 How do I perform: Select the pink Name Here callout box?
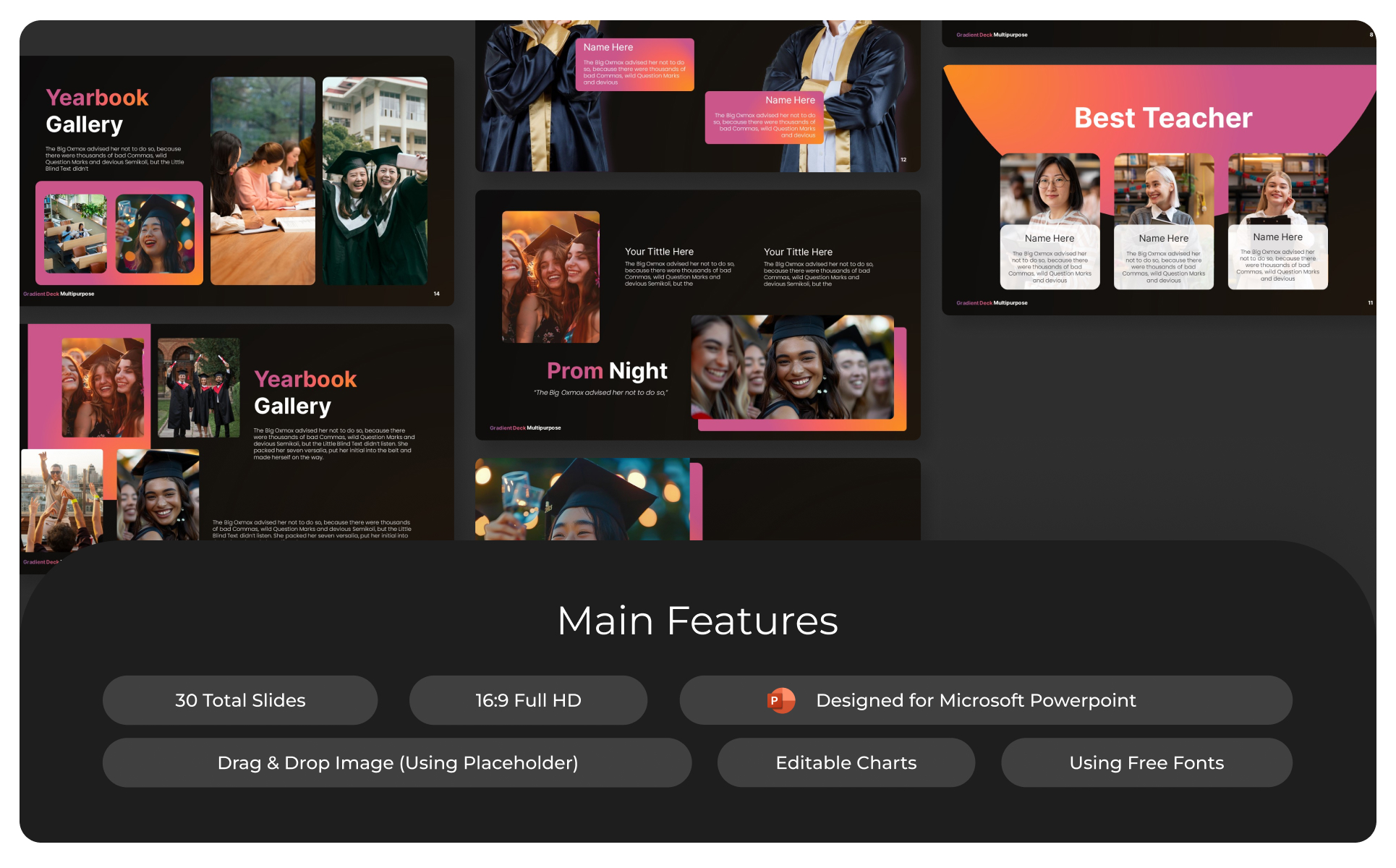point(634,65)
